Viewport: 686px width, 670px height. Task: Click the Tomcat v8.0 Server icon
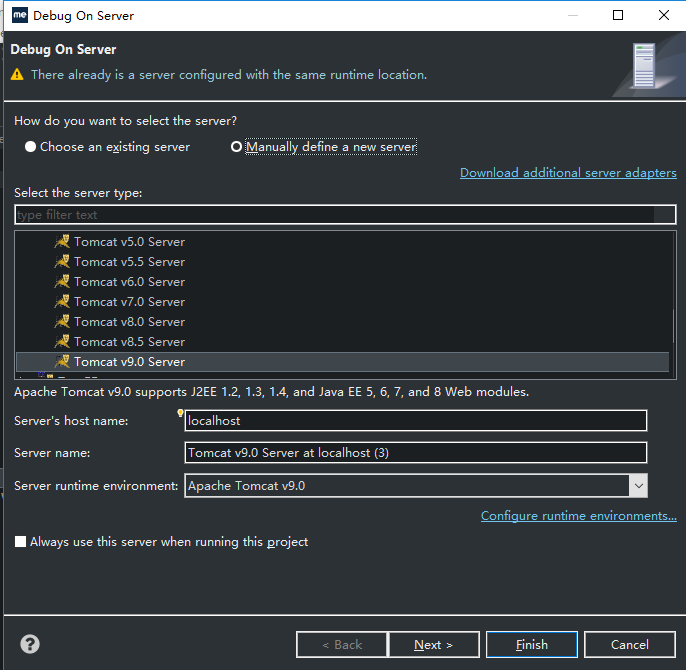(x=62, y=322)
